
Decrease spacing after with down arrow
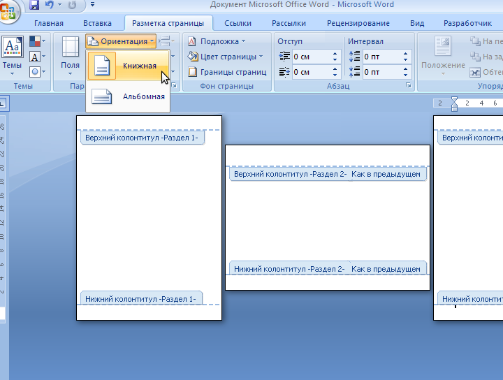coord(405,75)
